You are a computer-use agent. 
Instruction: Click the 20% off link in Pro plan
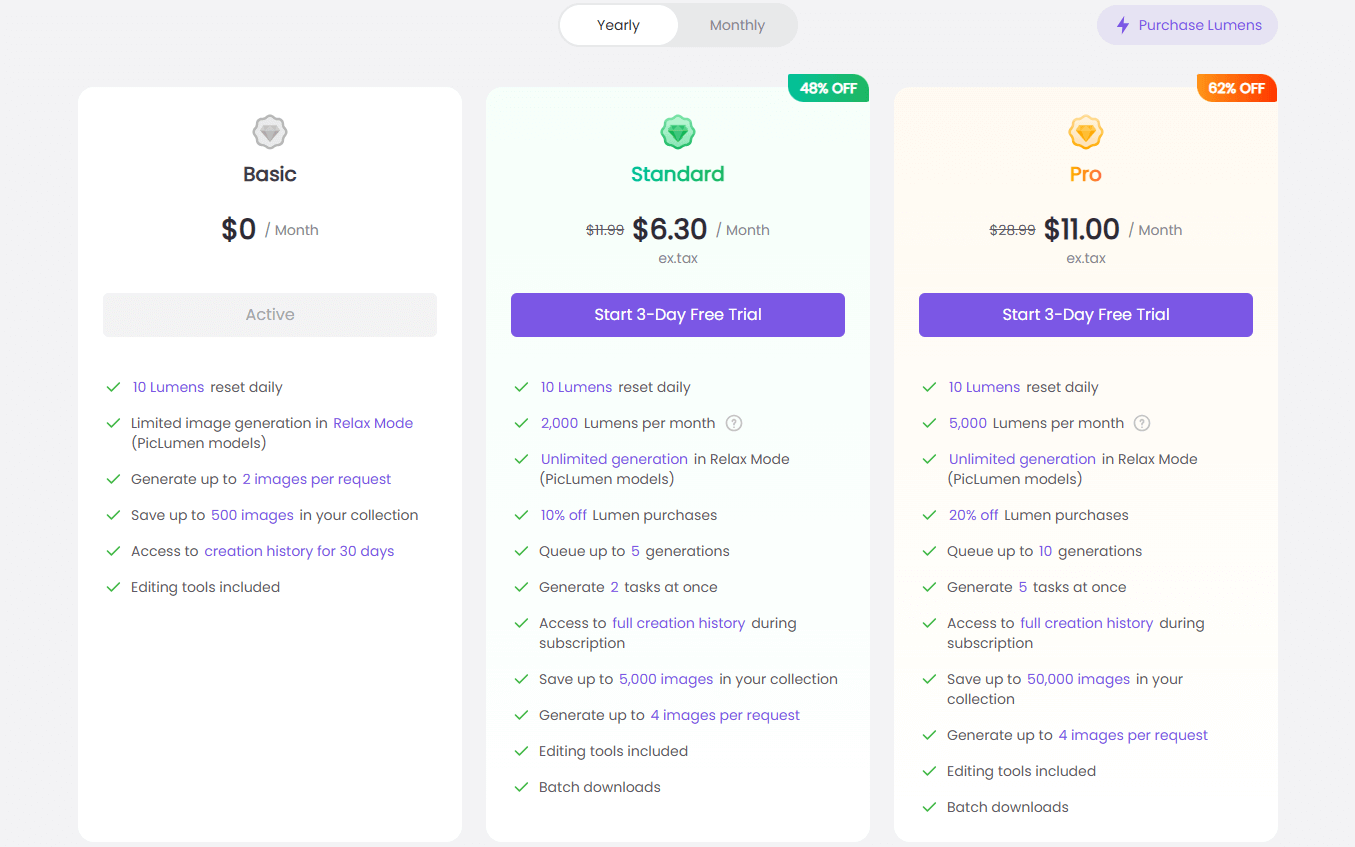974,515
